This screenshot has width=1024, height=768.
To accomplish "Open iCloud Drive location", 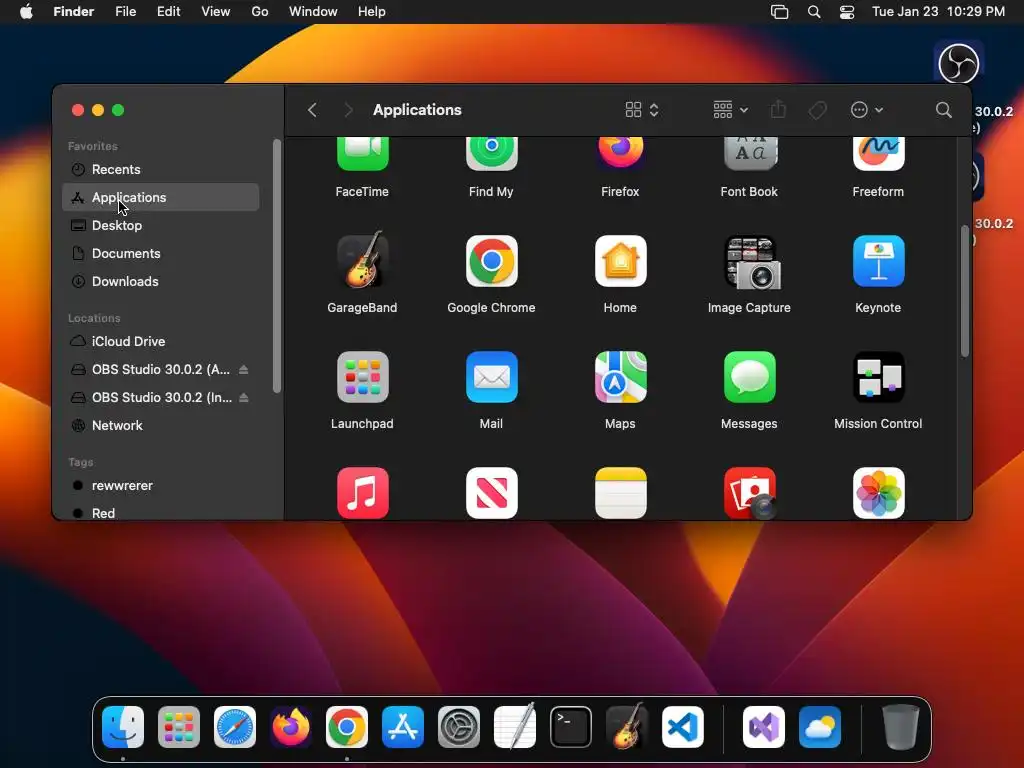I will click(x=161, y=341).
